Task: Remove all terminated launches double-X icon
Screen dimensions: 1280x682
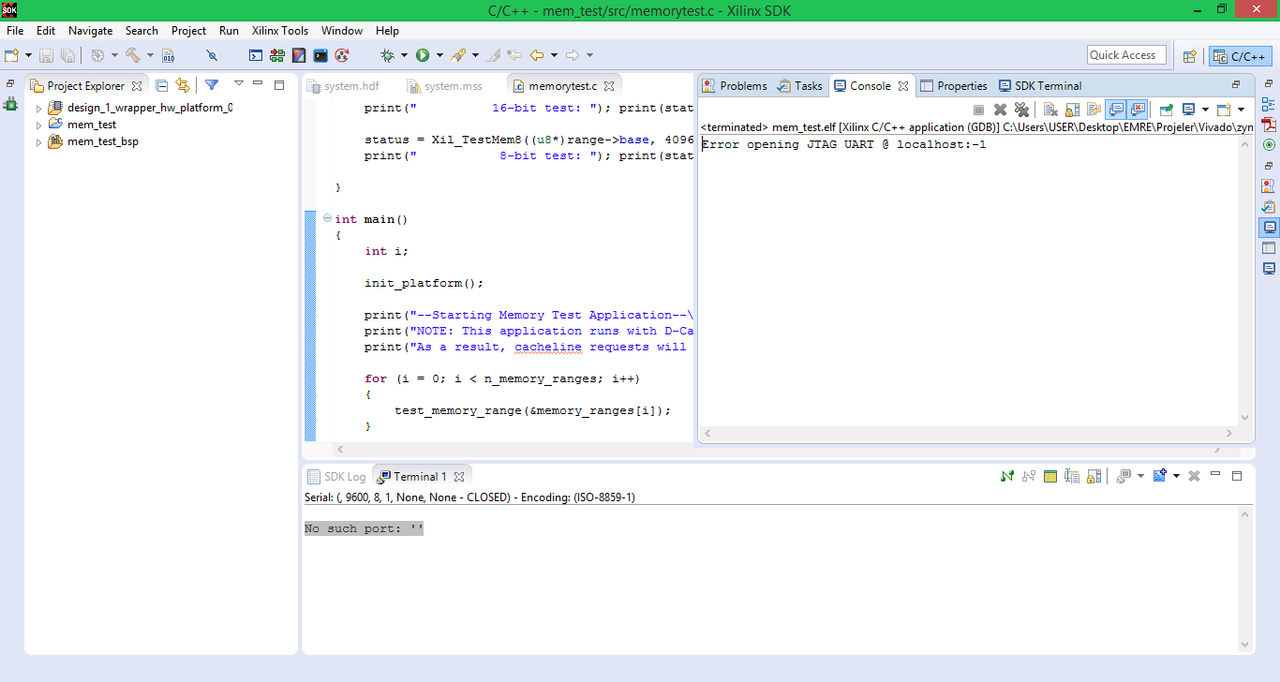Action: (1021, 109)
